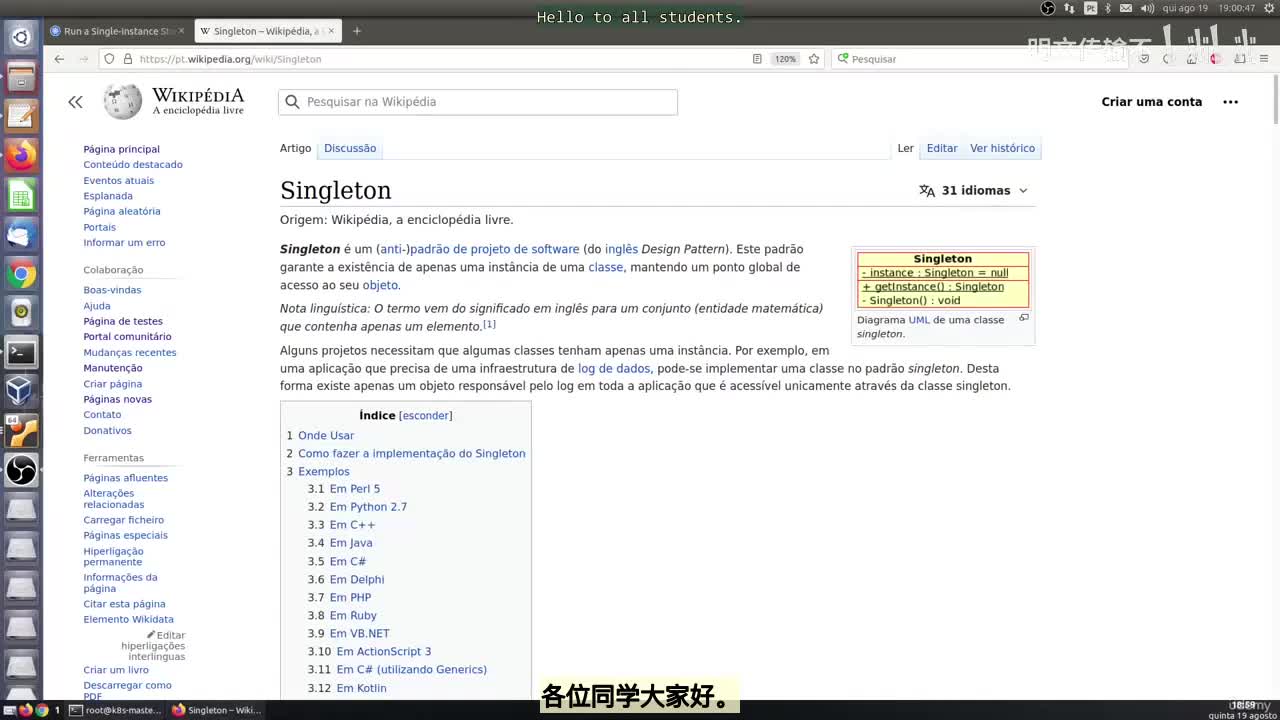Bookmark this page with the star
This screenshot has width=1280, height=720.
(x=814, y=59)
